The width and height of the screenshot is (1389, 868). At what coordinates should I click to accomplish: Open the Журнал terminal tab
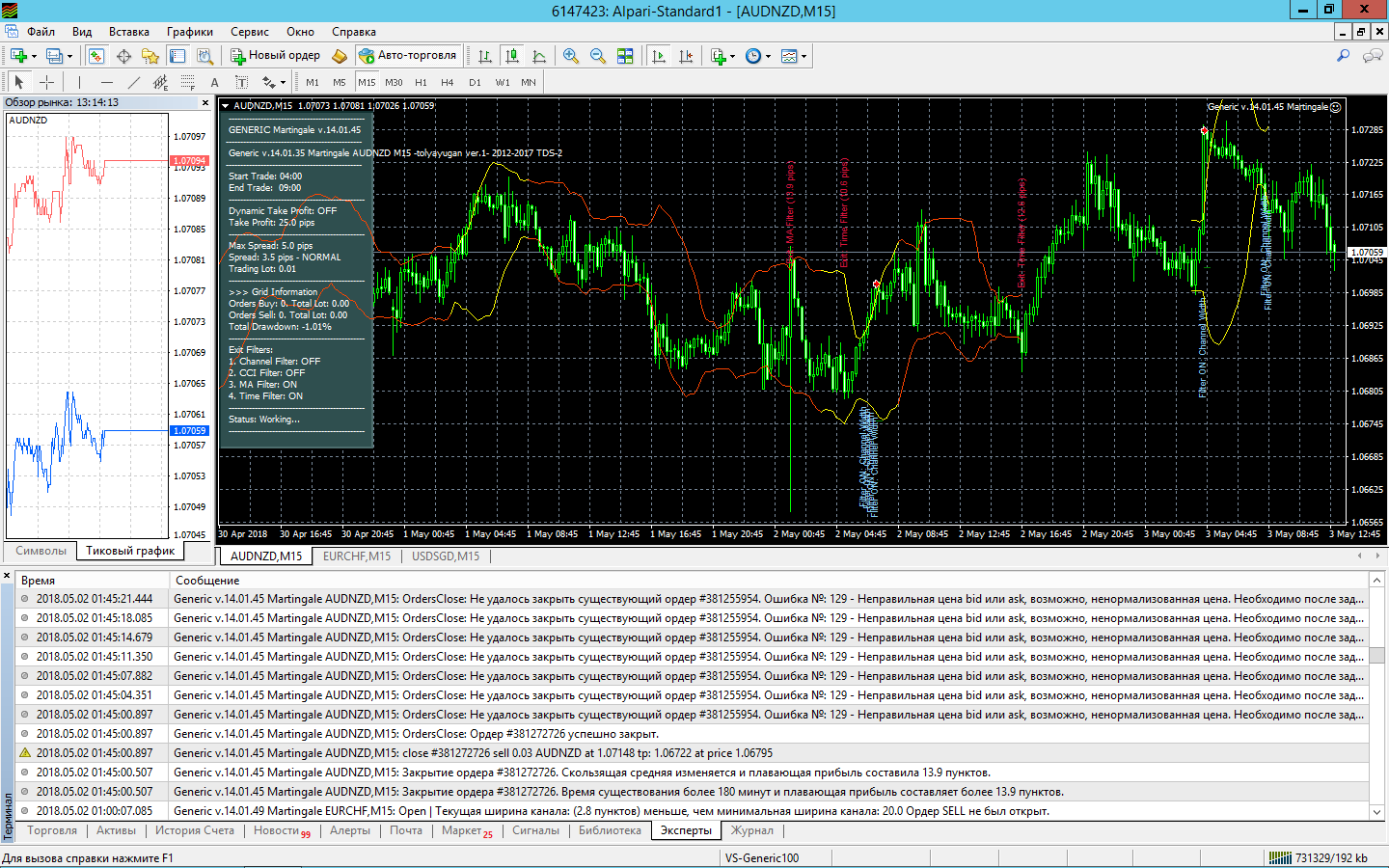[752, 830]
